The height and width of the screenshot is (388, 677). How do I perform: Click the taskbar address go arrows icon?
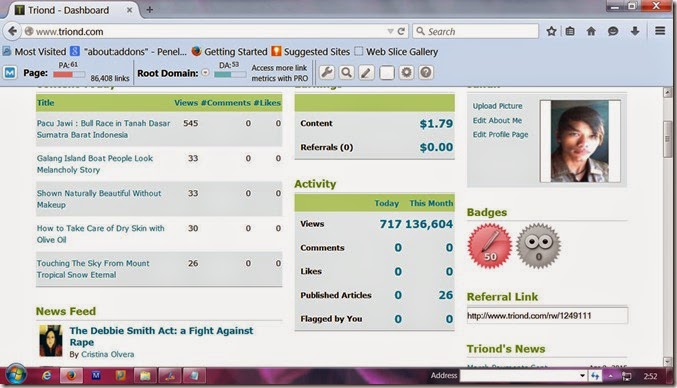(x=595, y=376)
